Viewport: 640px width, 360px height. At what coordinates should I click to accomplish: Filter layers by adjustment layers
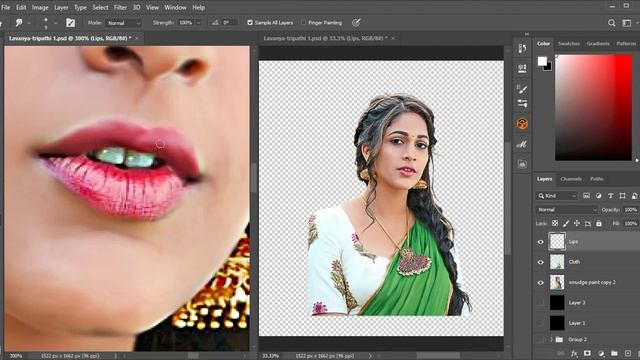(x=598, y=196)
